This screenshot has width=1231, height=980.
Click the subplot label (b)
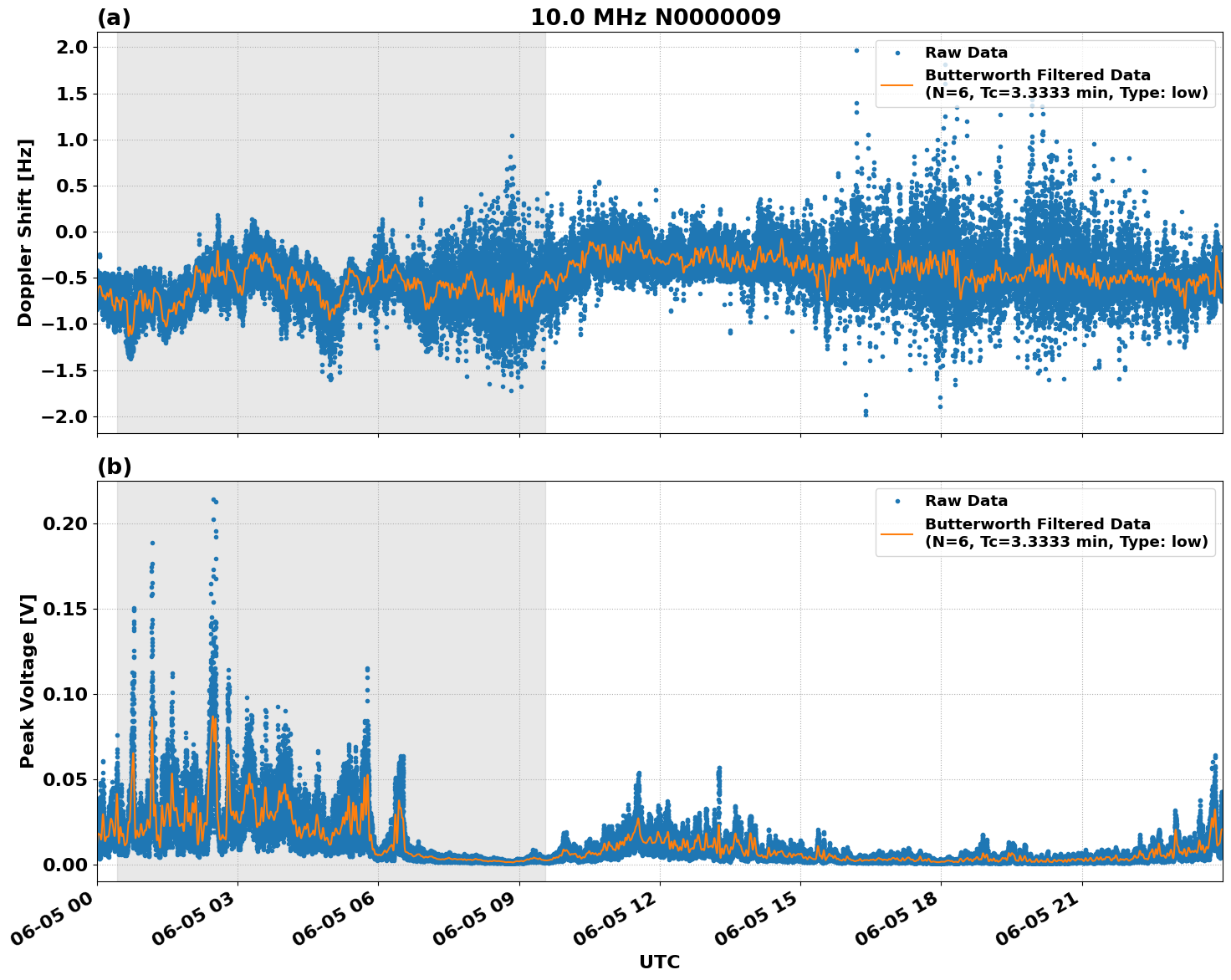(115, 466)
